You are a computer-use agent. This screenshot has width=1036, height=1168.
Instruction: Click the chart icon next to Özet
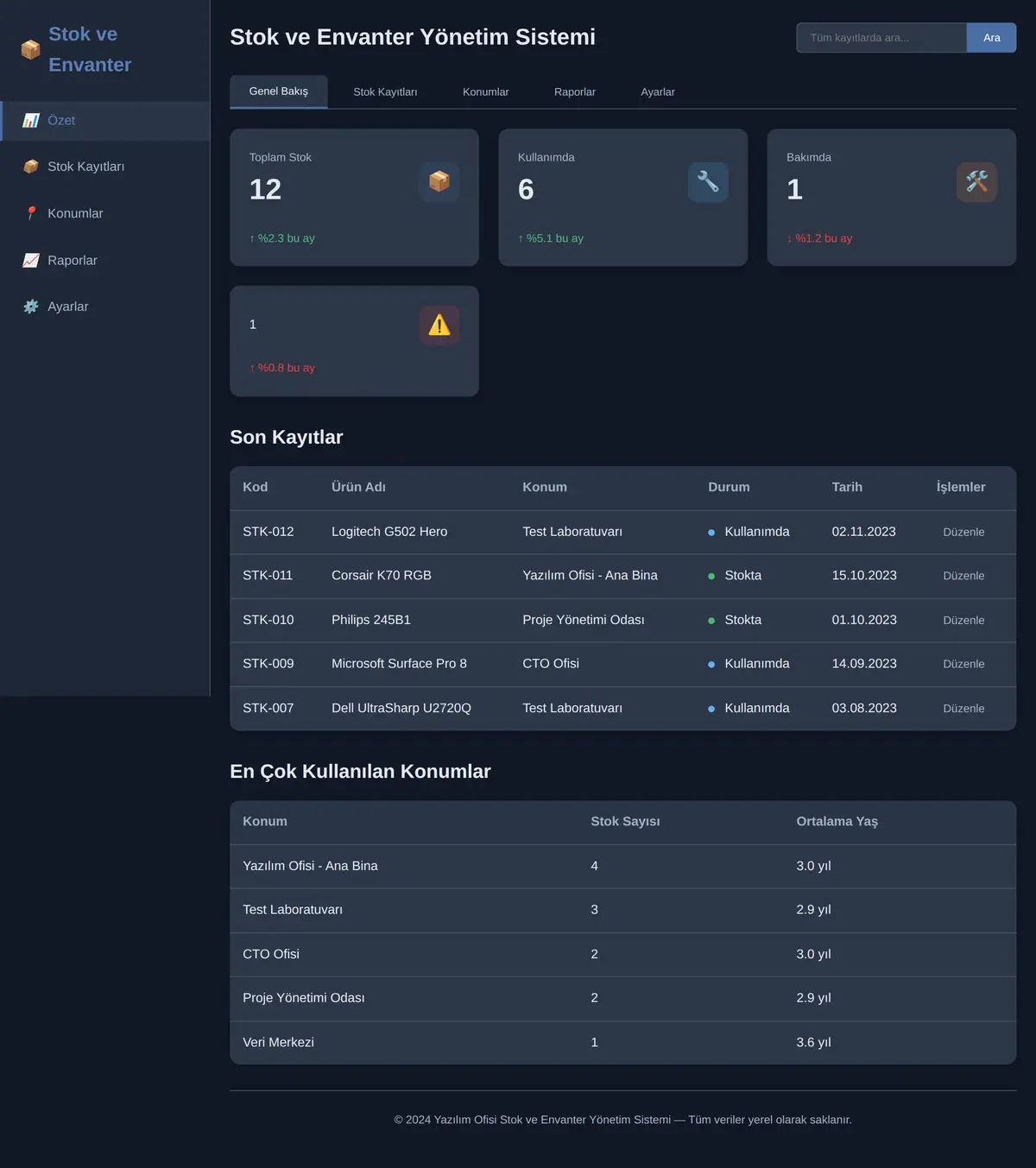(x=31, y=121)
